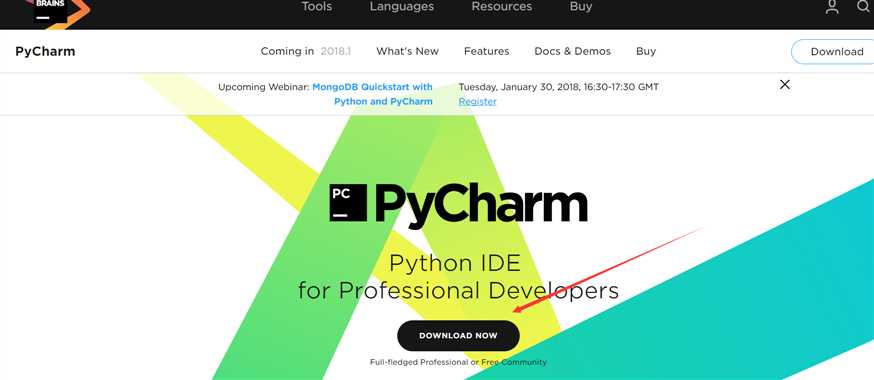This screenshot has width=874, height=380.
Task: Click the webinar date text Tuesday, January 30
Action: click(559, 87)
